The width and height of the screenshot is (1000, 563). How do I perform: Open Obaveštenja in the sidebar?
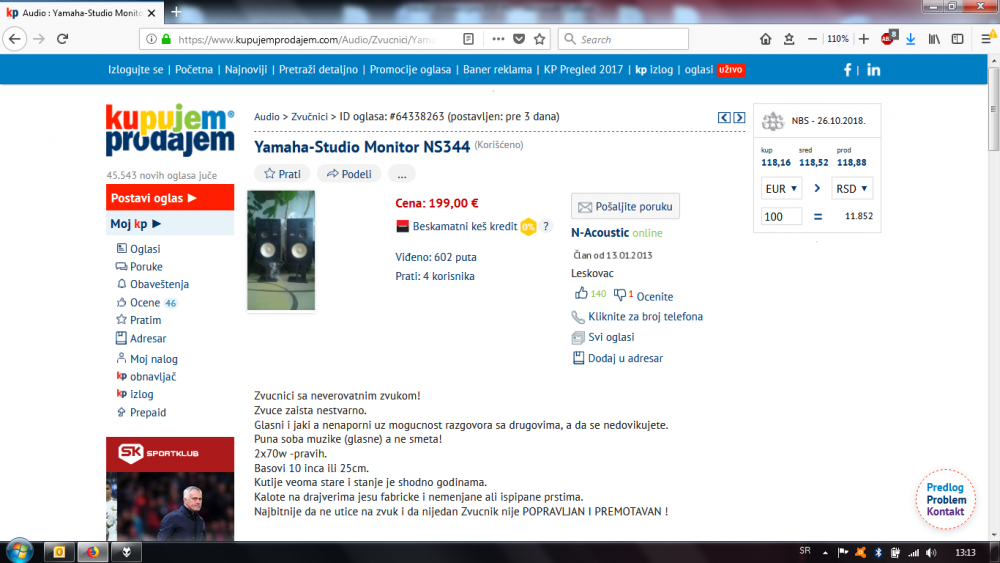click(x=159, y=284)
